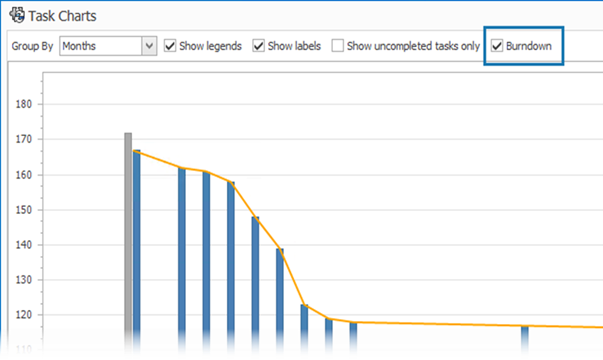Screen dimensions: 603x360
Task: Click the Group By label
Action: [x=32, y=46]
